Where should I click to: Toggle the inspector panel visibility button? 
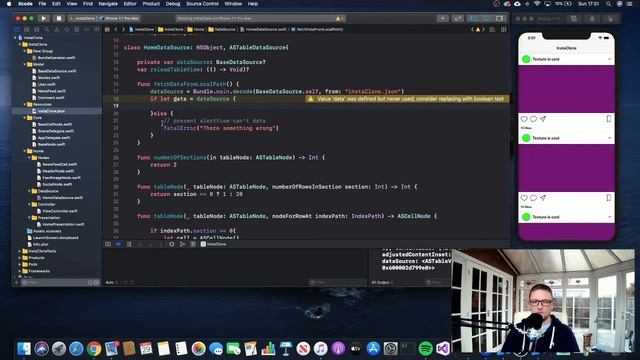tap(500, 18)
